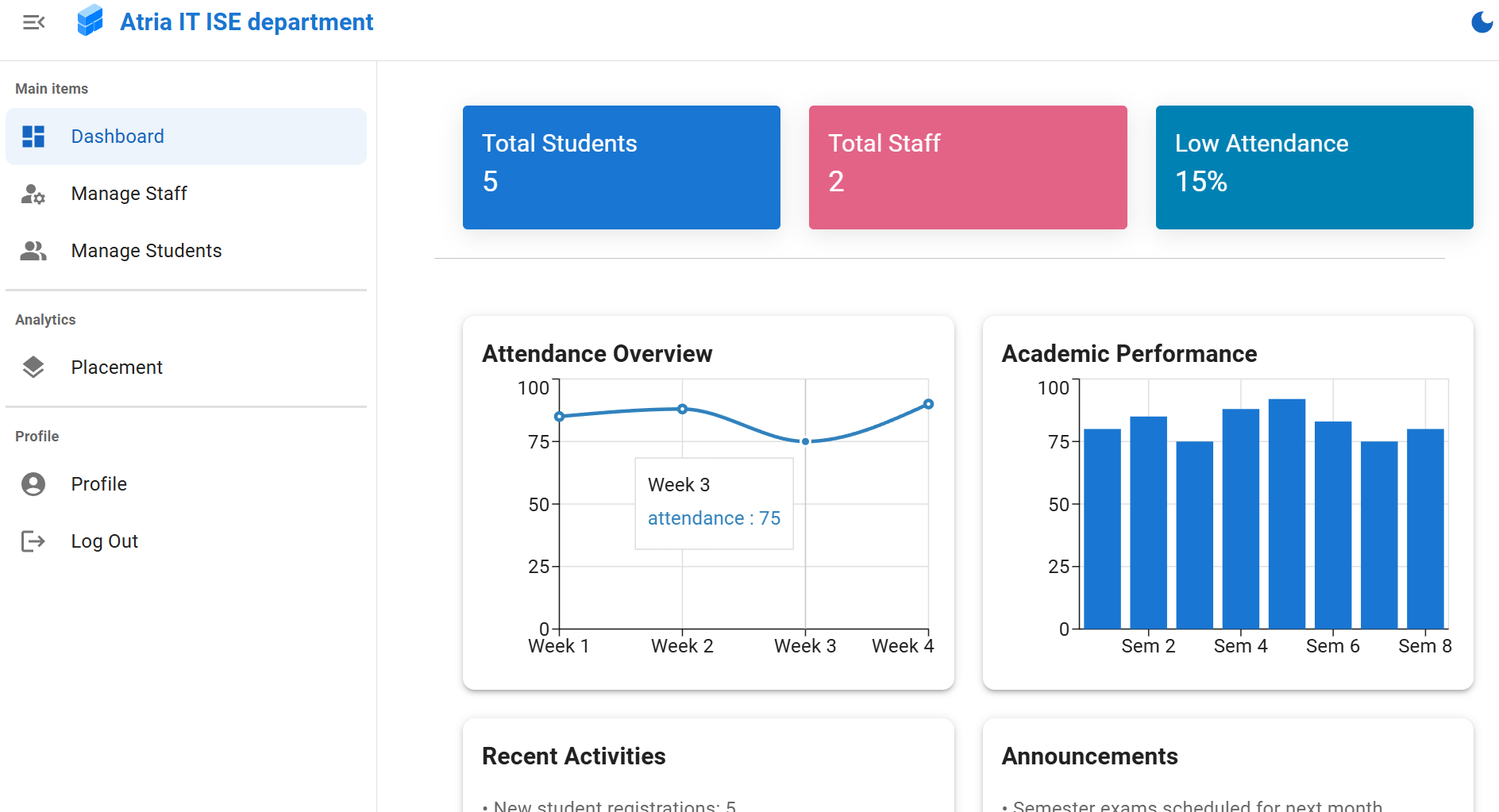Select Log Out
The height and width of the screenshot is (812, 1499).
(186, 541)
